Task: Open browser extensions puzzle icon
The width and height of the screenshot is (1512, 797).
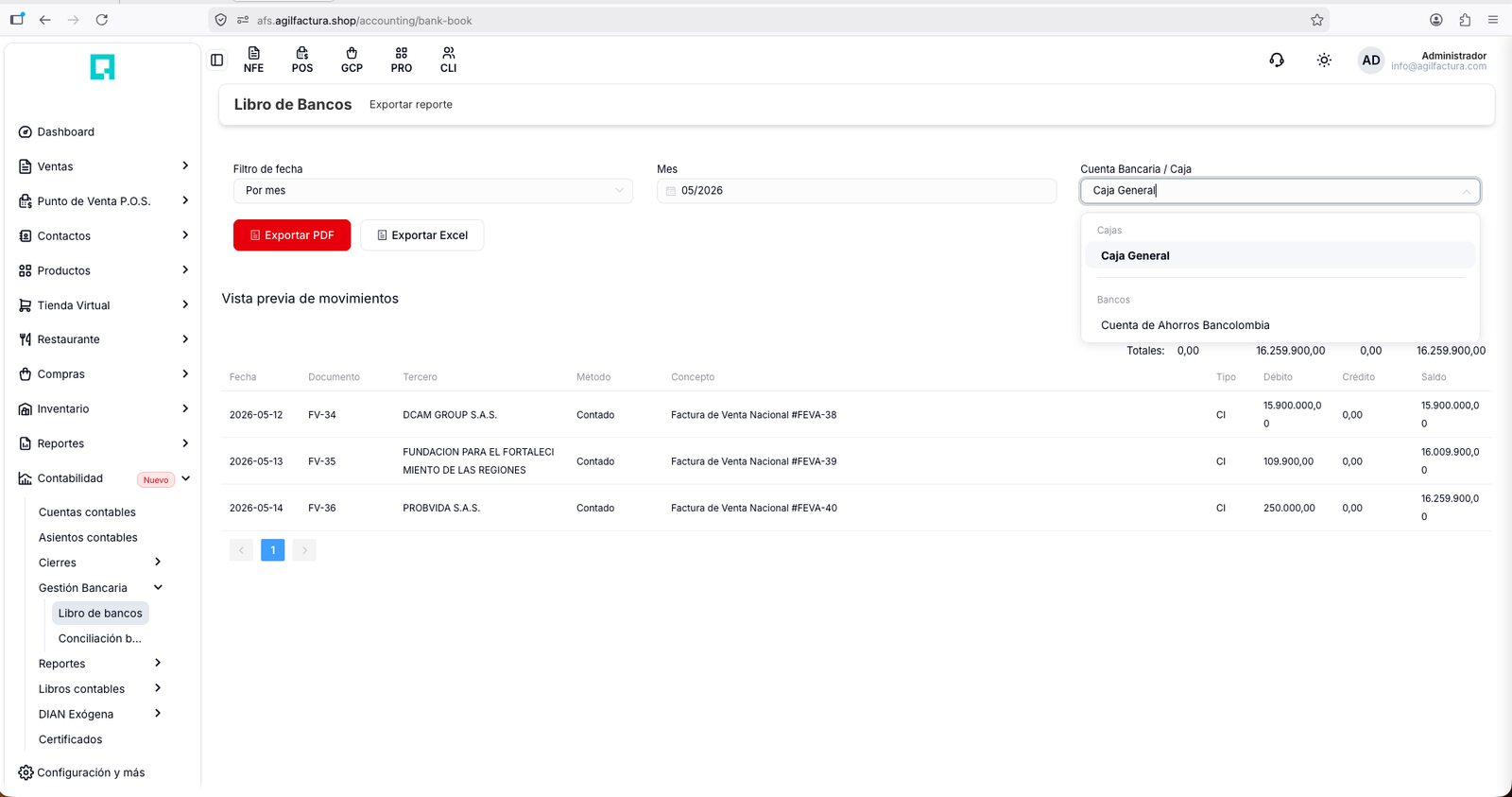Action: coord(1465,20)
